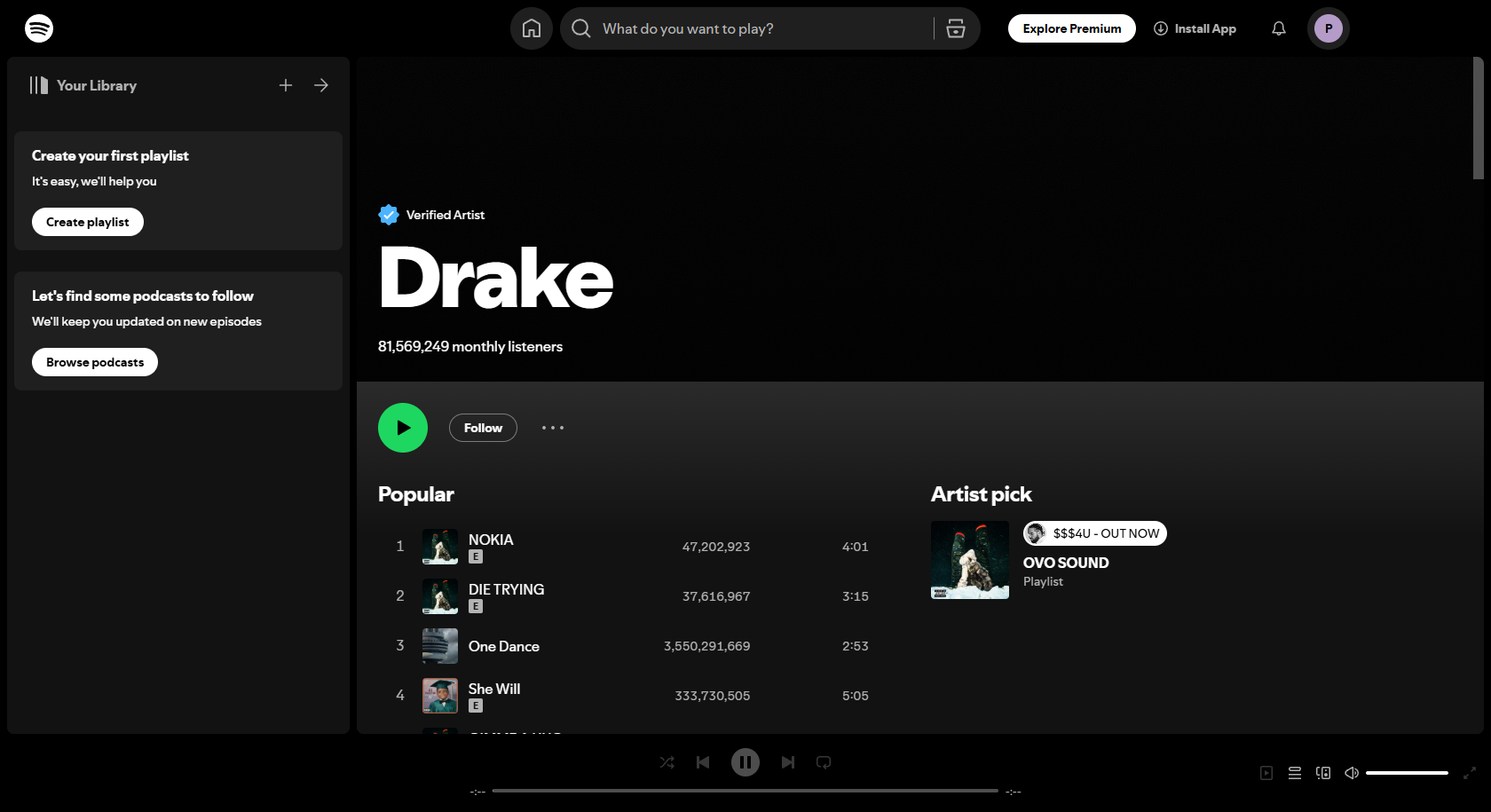Click track number 1 in Popular

(x=400, y=546)
